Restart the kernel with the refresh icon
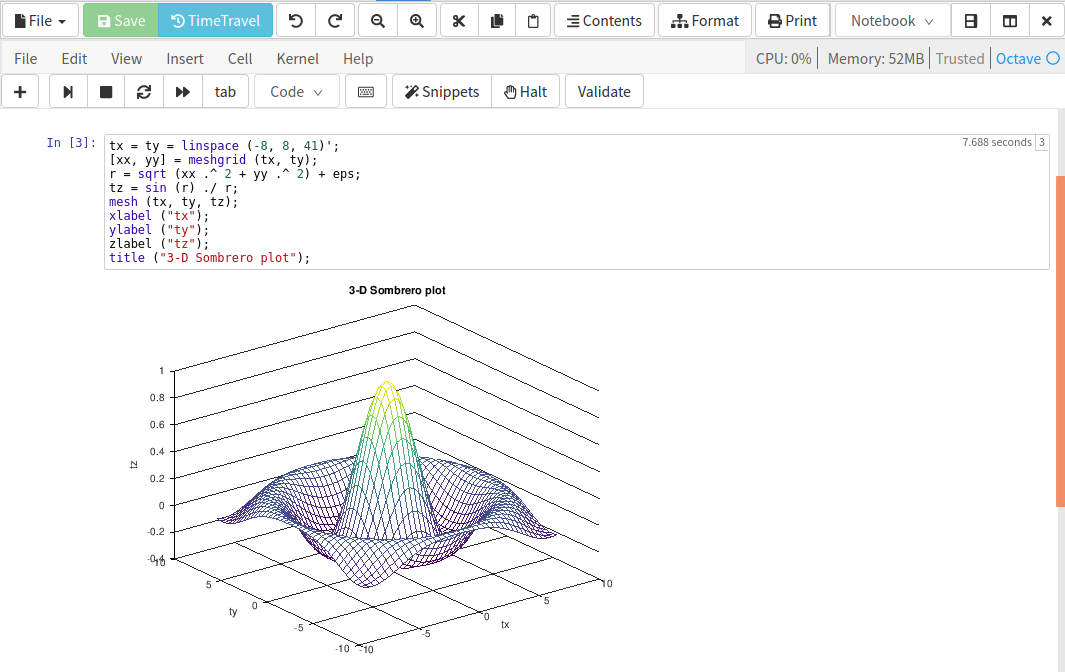The height and width of the screenshot is (672, 1065). [144, 92]
